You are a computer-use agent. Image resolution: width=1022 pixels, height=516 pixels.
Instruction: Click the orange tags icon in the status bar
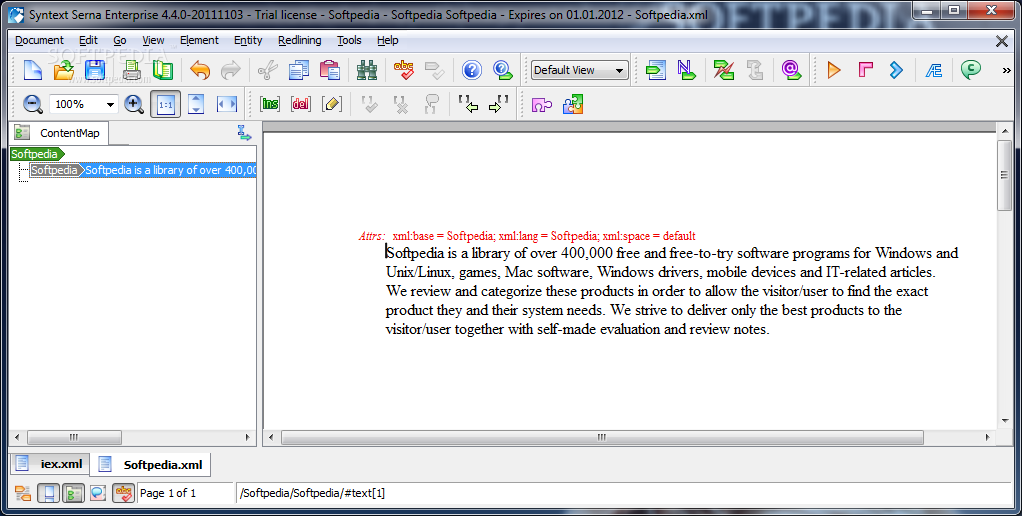click(x=23, y=493)
